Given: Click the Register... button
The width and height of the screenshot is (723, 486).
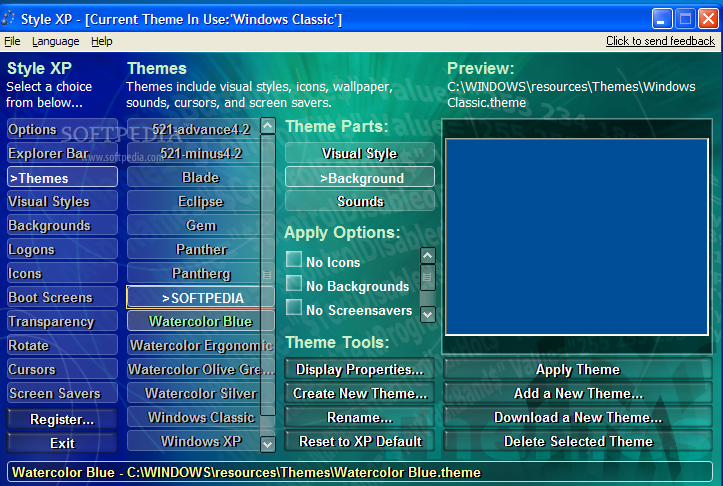Looking at the screenshot, I should coord(62,419).
